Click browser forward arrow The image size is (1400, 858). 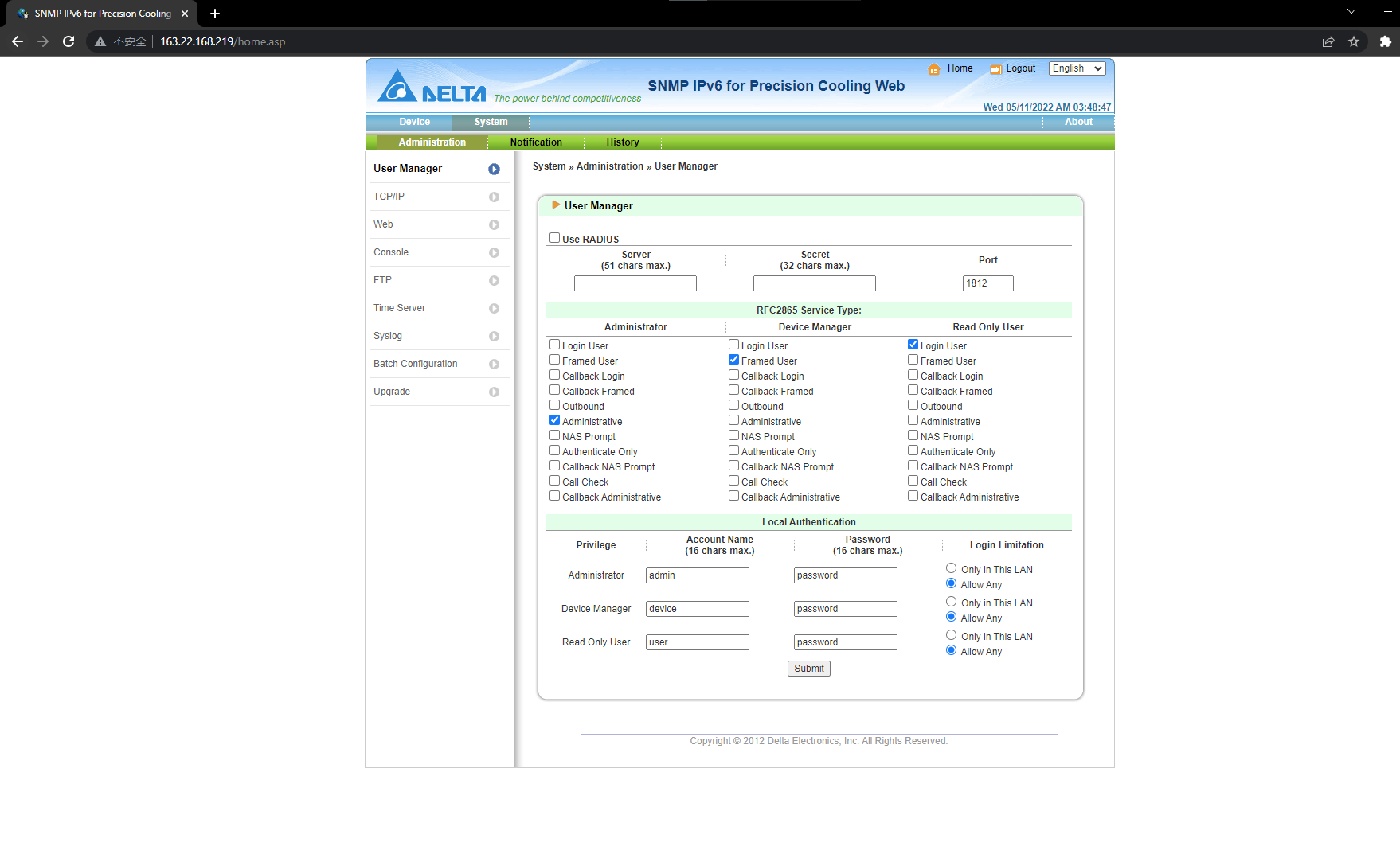click(43, 41)
